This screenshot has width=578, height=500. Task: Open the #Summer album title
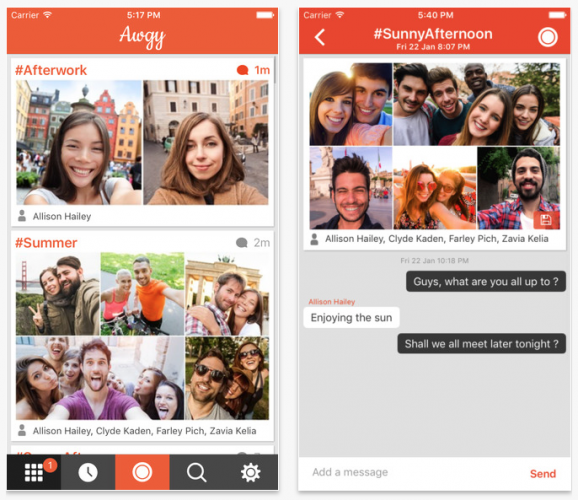click(x=46, y=243)
